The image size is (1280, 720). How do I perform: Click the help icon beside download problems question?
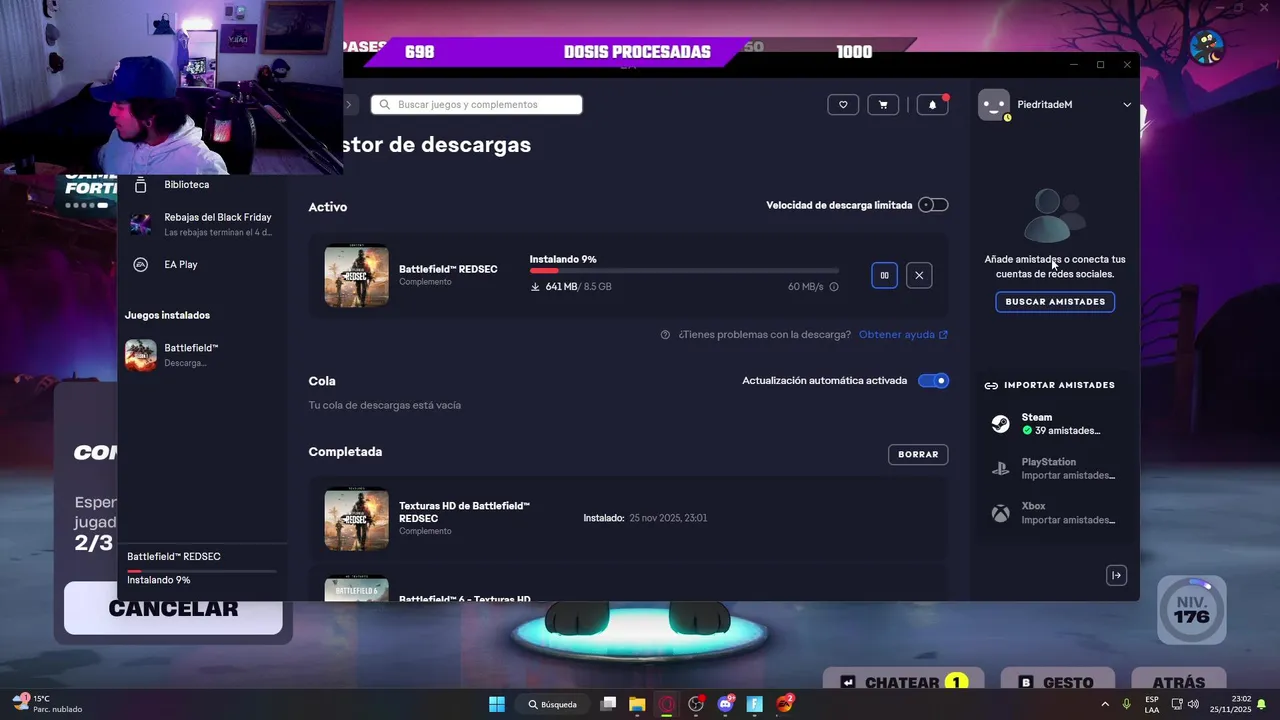(x=665, y=335)
